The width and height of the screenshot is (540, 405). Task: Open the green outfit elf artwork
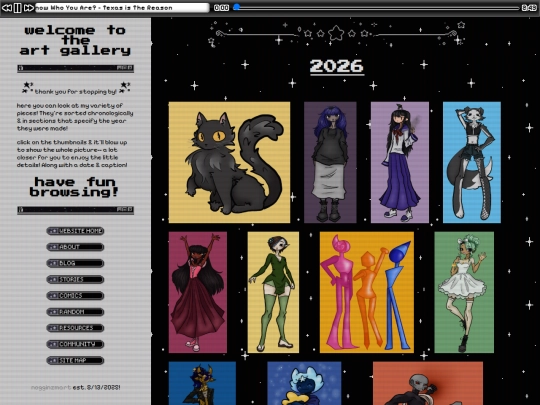click(x=273, y=292)
